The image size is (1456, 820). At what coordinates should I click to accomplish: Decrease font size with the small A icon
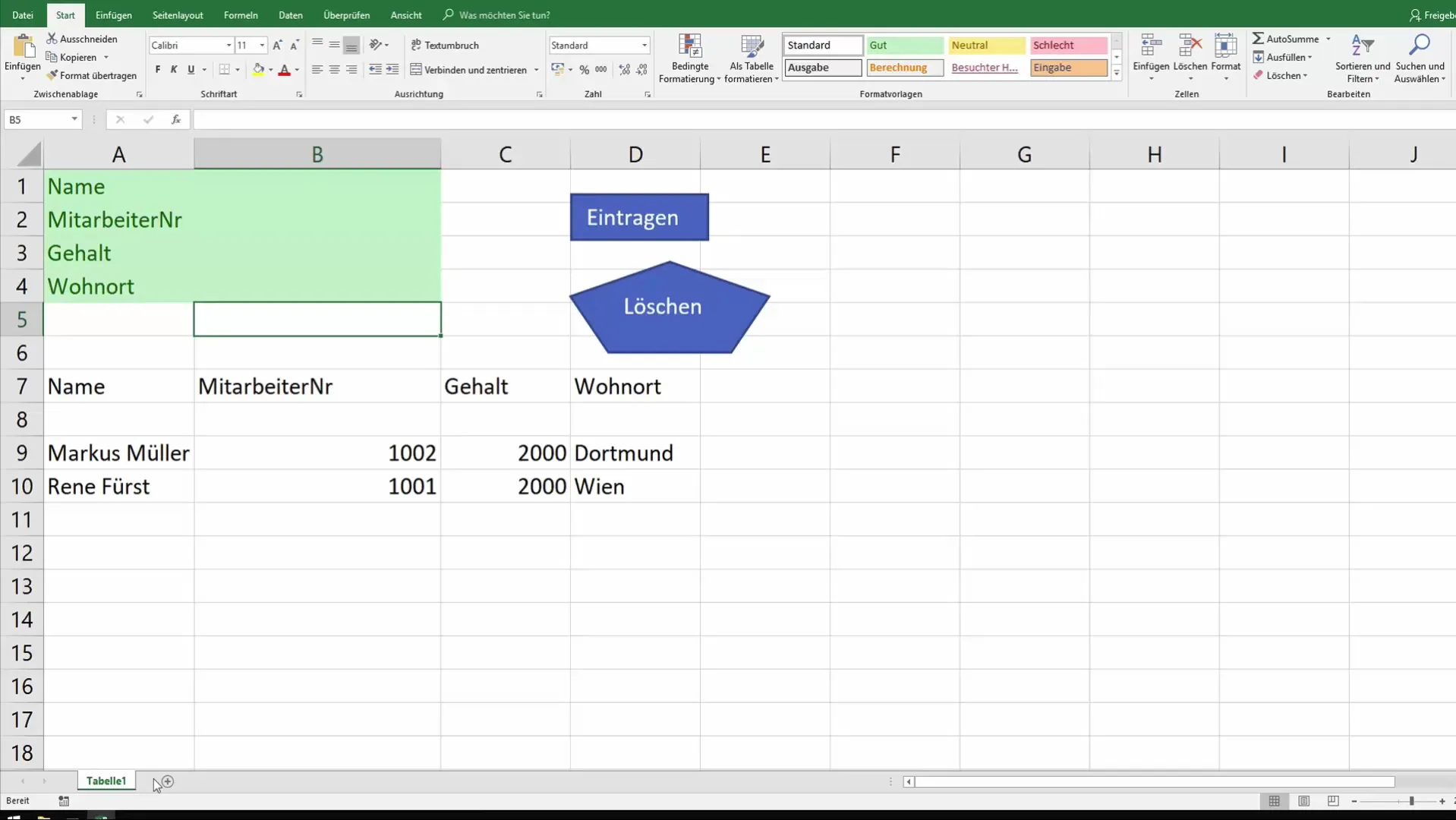tap(295, 46)
